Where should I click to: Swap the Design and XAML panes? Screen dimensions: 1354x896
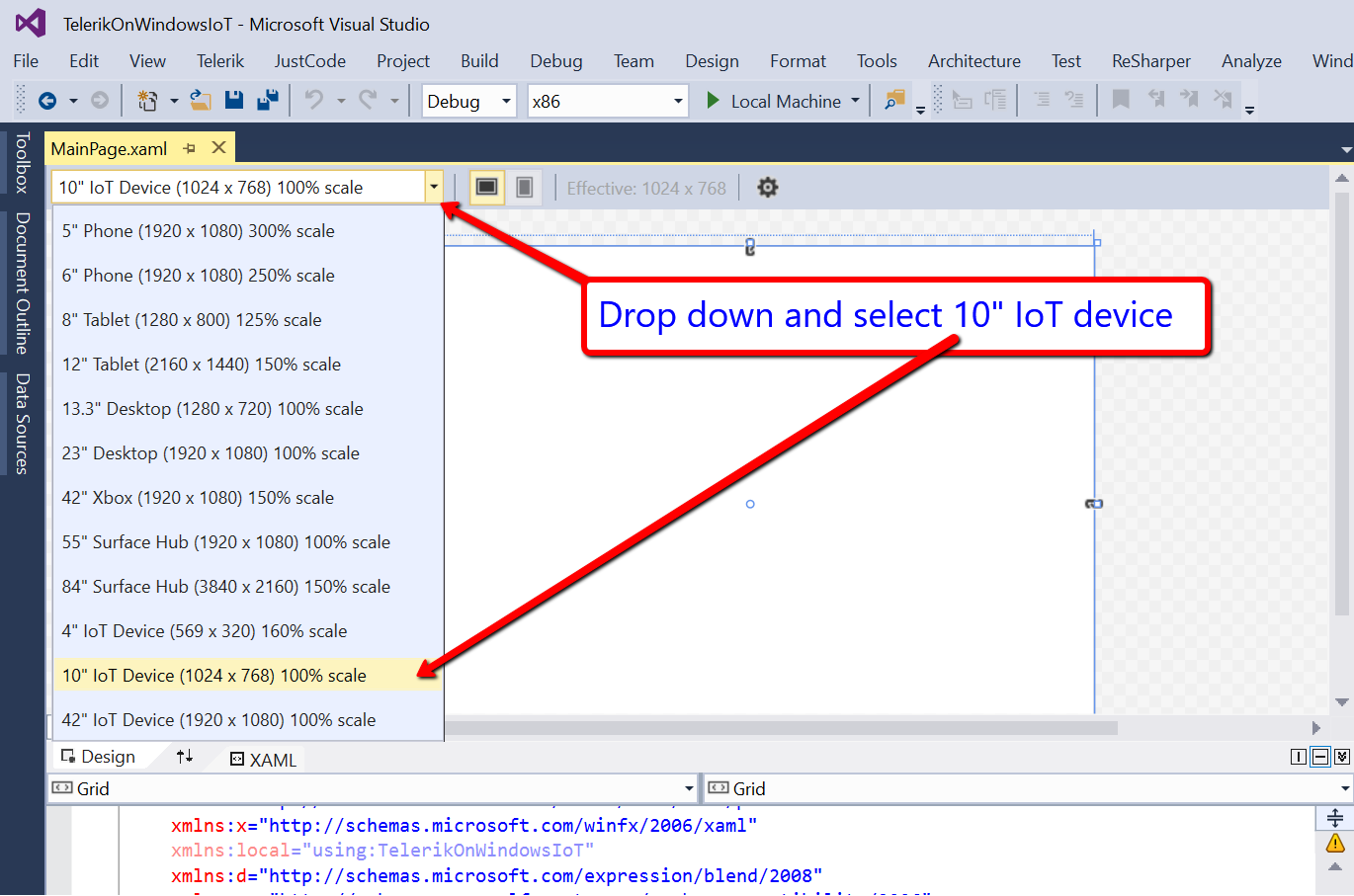(185, 757)
